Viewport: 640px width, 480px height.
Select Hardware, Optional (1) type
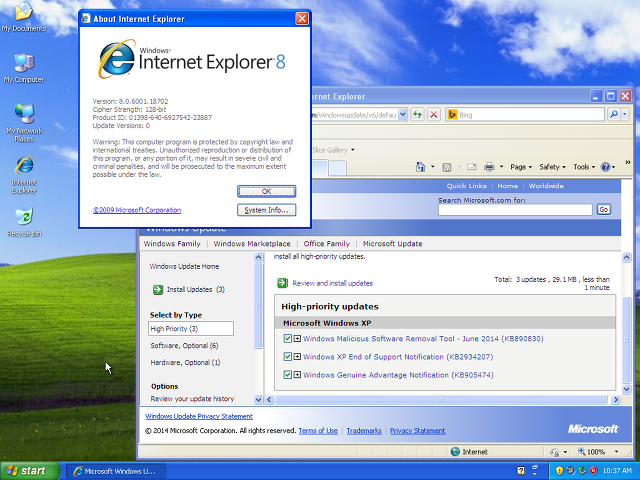[185, 362]
